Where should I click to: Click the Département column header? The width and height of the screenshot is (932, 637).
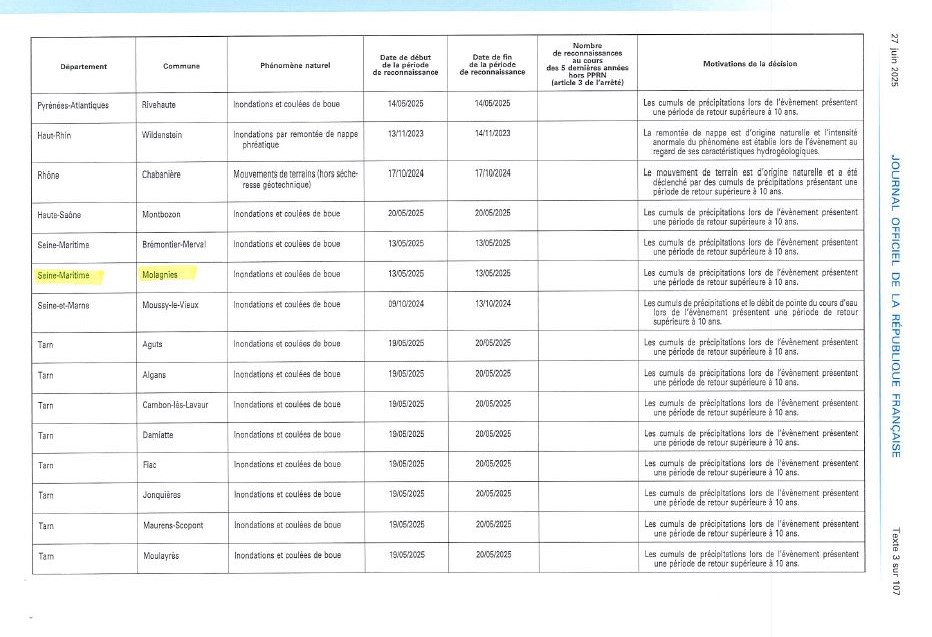click(83, 67)
